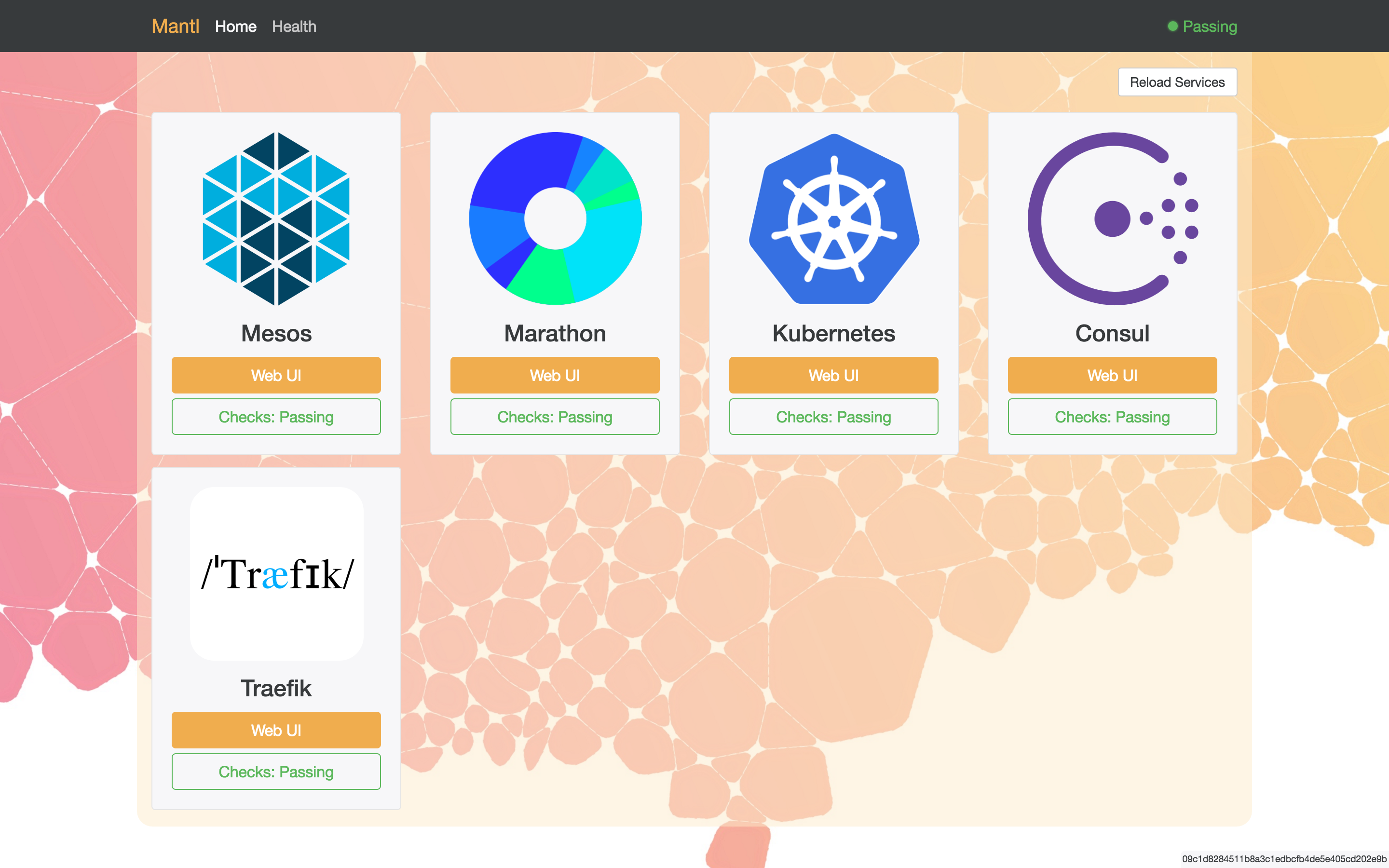Viewport: 1389px width, 868px height.
Task: Go to the Home nav item
Action: point(235,27)
